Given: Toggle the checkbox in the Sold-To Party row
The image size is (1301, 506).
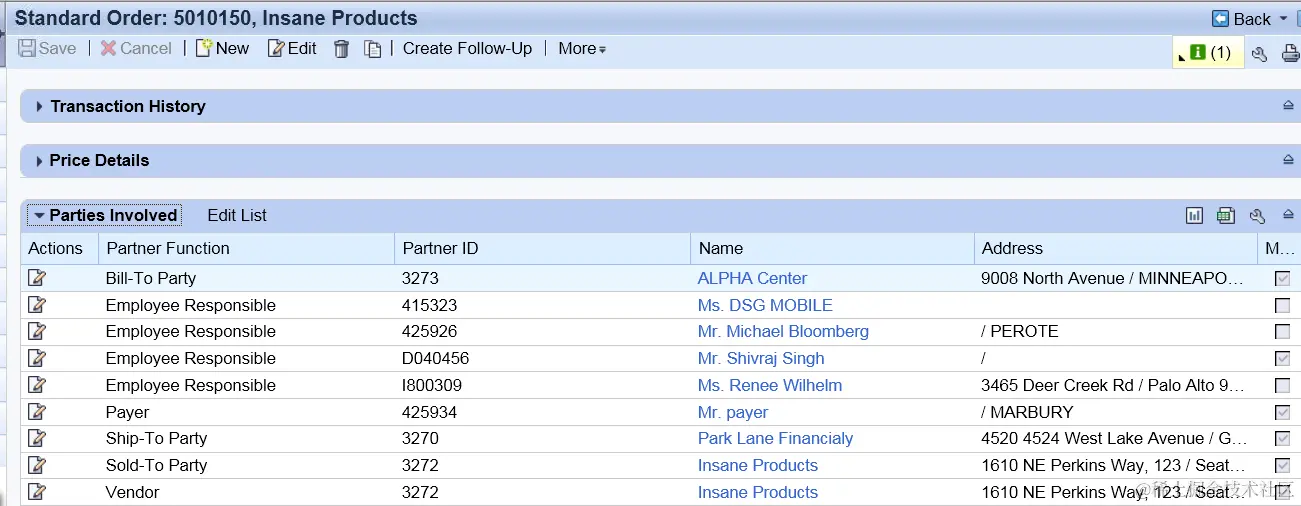Looking at the screenshot, I should [x=1282, y=466].
